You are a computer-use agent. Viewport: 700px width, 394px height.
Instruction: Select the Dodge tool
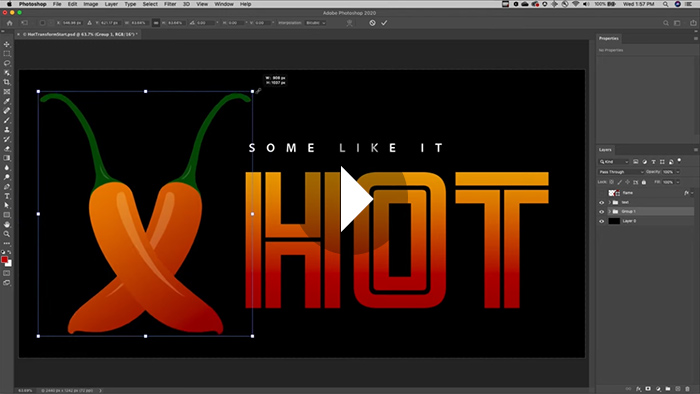[x=7, y=177]
